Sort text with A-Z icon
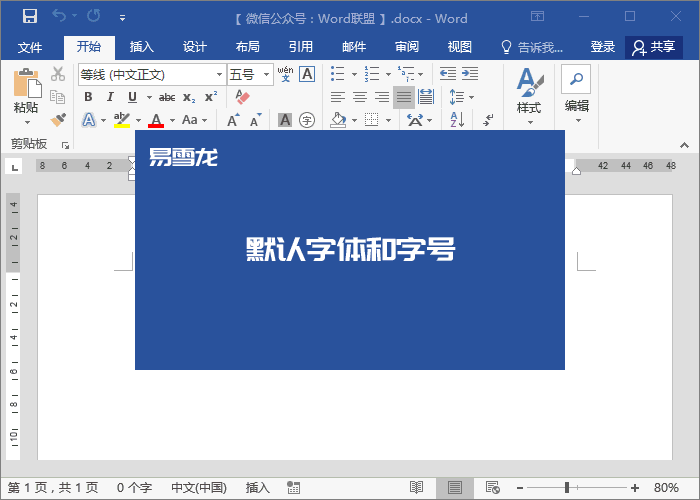Image resolution: width=700 pixels, height=500 pixels. click(457, 120)
